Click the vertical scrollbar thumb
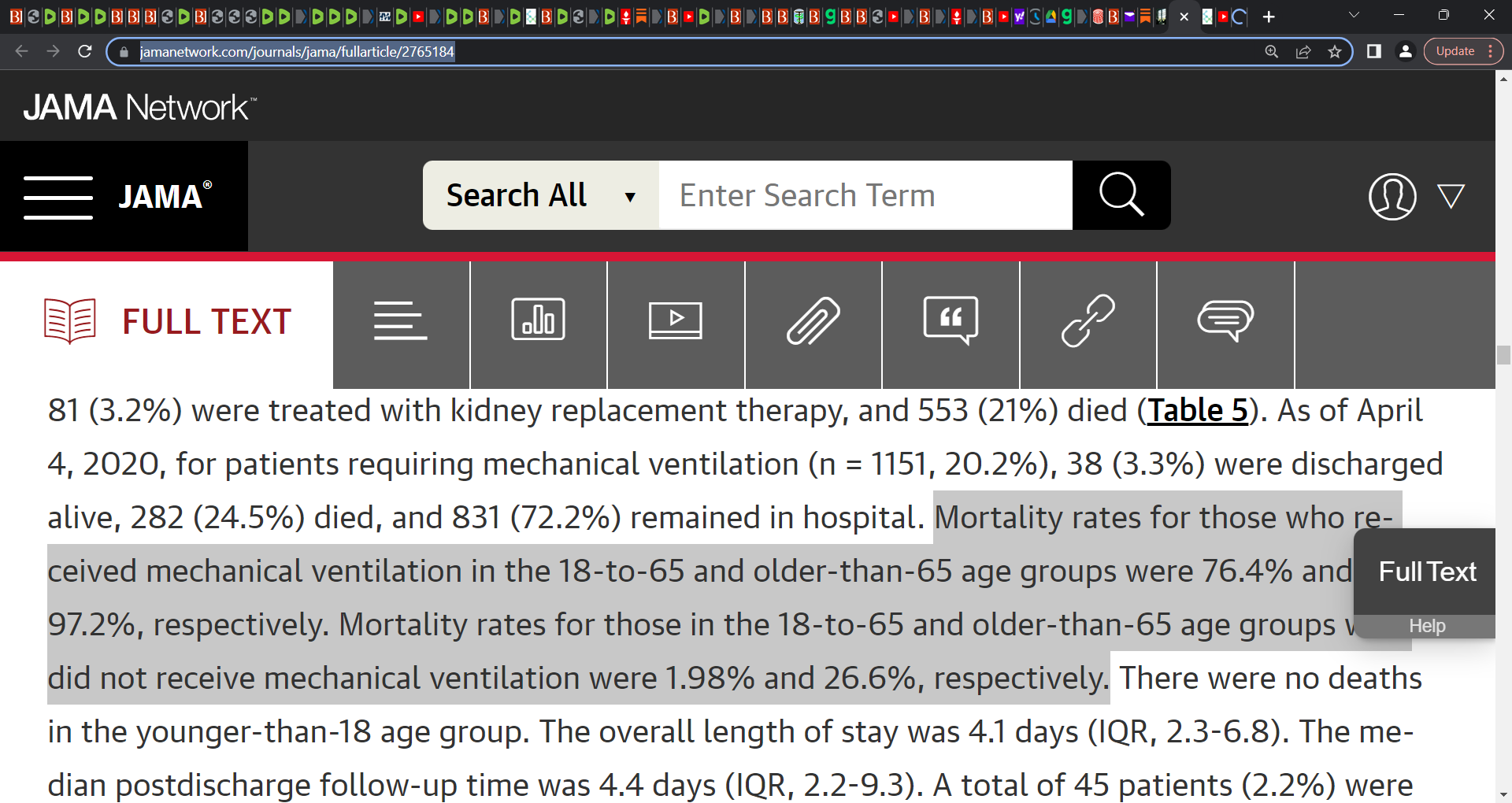Image resolution: width=1512 pixels, height=803 pixels. (1503, 355)
